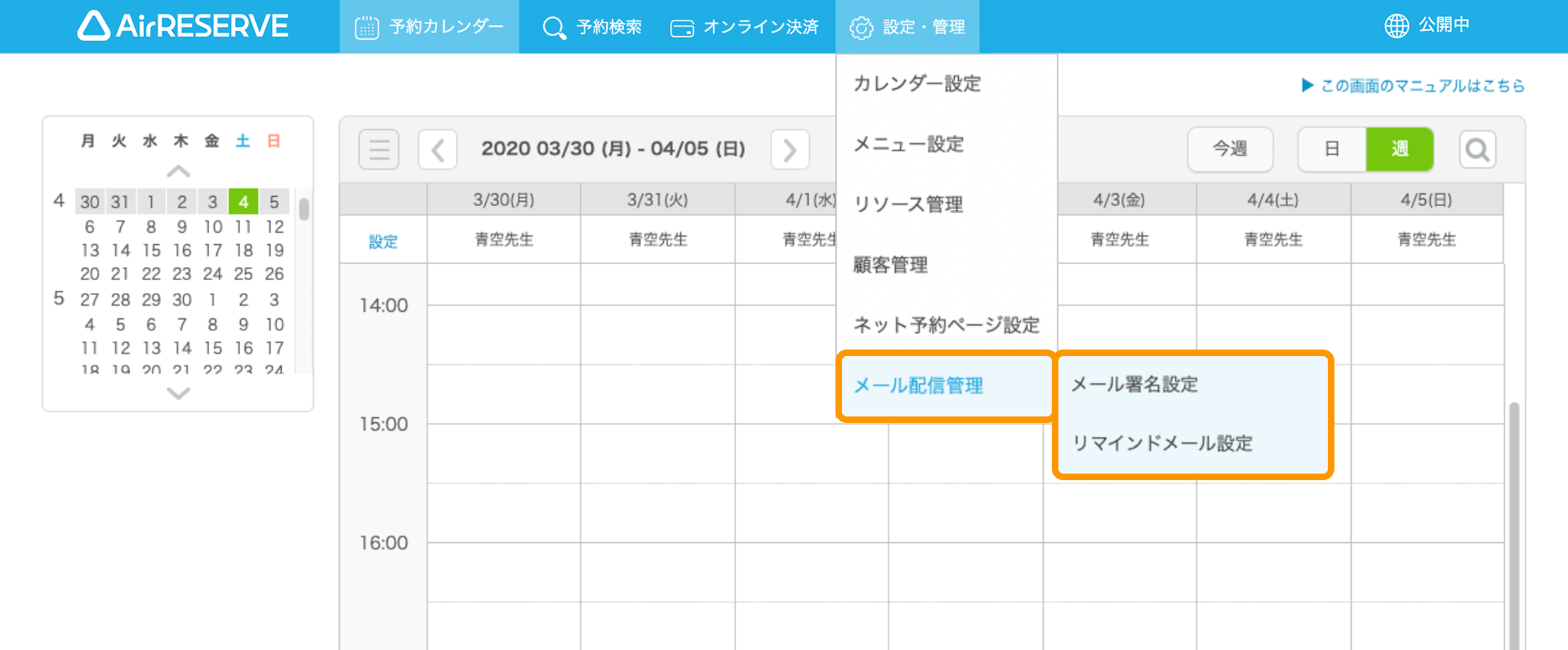1568x650 pixels.
Task: Click the hamburger list icon in calendar toolbar
Action: (379, 149)
